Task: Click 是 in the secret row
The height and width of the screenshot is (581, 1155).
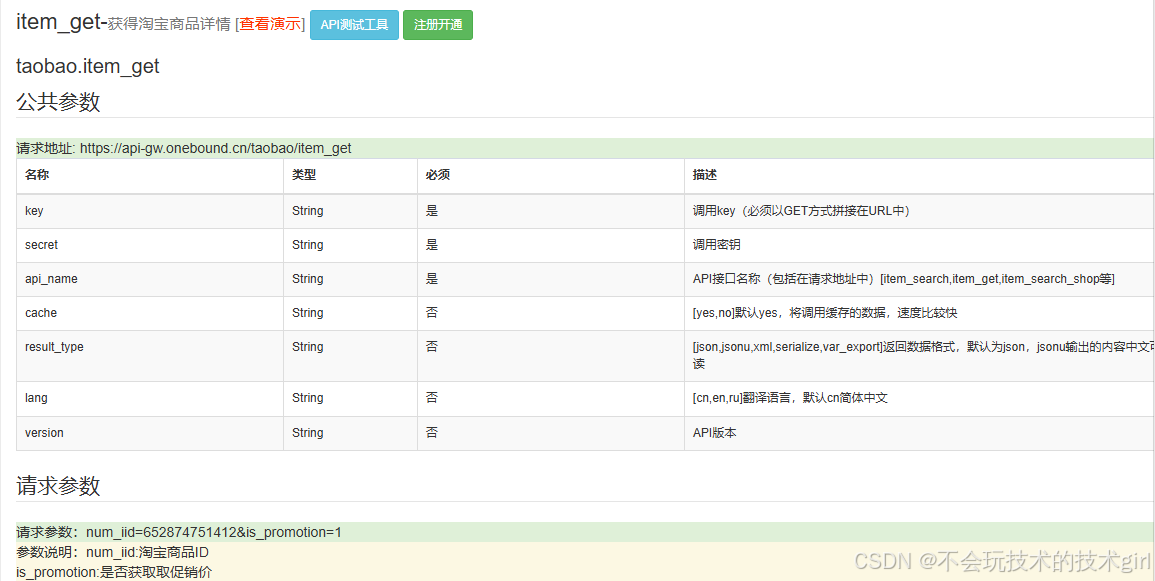Action: pos(432,244)
